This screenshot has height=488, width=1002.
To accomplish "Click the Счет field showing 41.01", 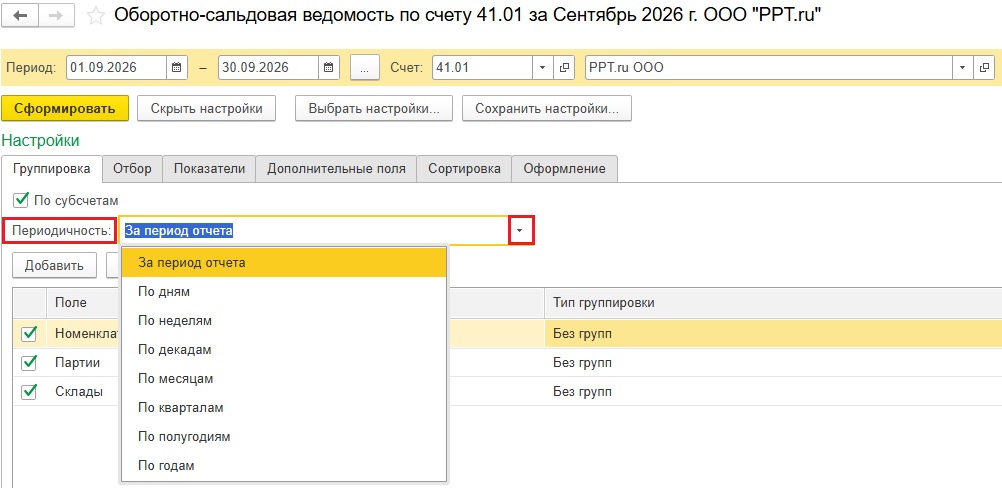I will click(x=482, y=67).
